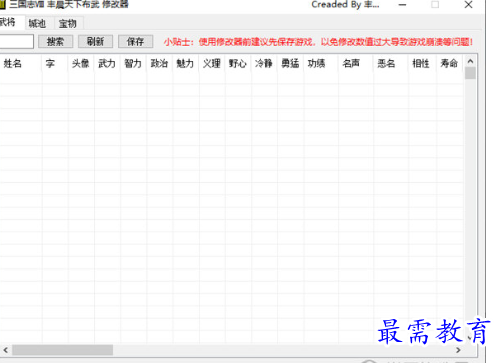Sort by the 武力 column header
The image size is (499, 363).
(107, 63)
